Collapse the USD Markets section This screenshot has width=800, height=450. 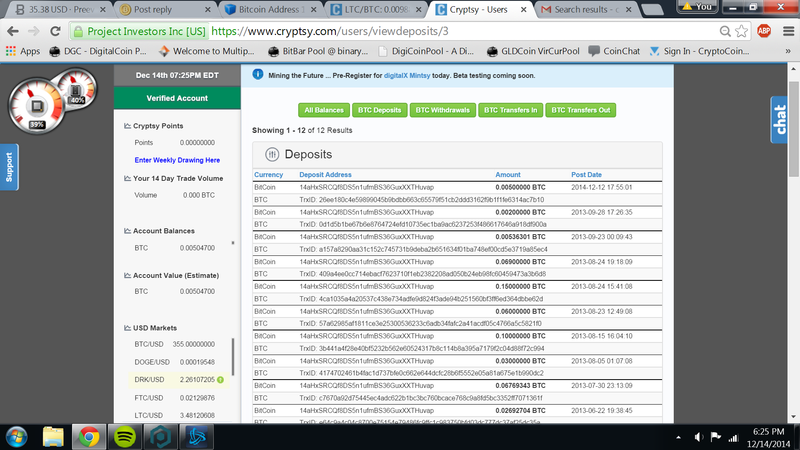coord(127,328)
